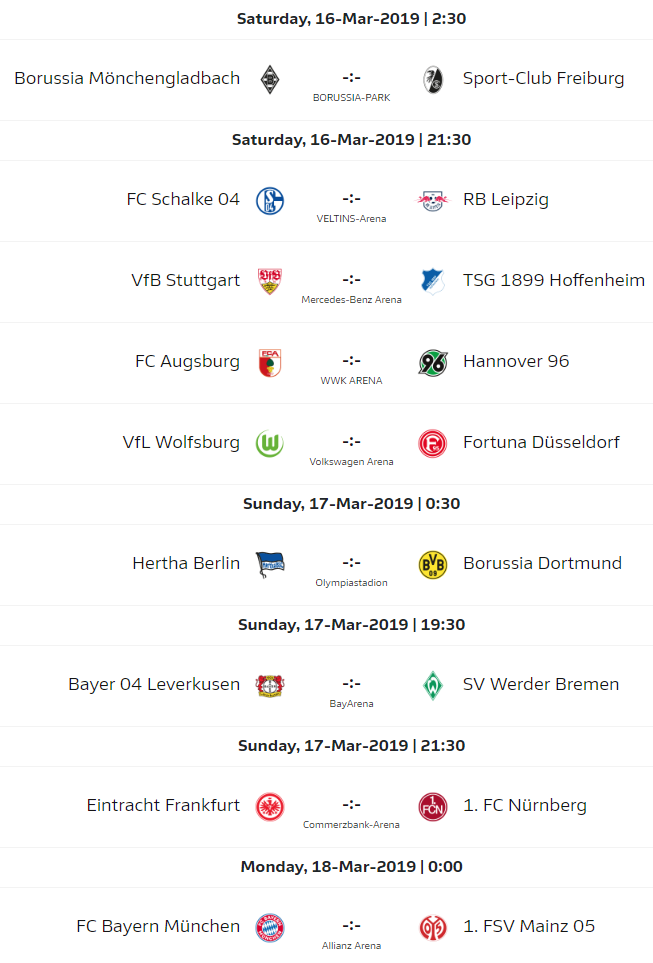Viewport: 653px width, 963px height.
Task: Click the FC Augsburg team name
Action: click(x=187, y=361)
